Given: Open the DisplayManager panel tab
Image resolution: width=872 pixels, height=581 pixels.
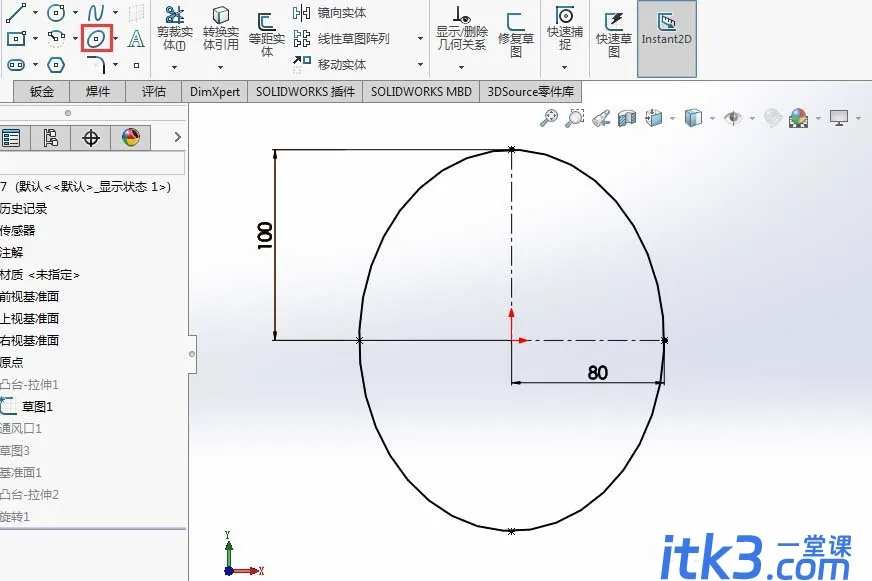Looking at the screenshot, I should (x=131, y=137).
